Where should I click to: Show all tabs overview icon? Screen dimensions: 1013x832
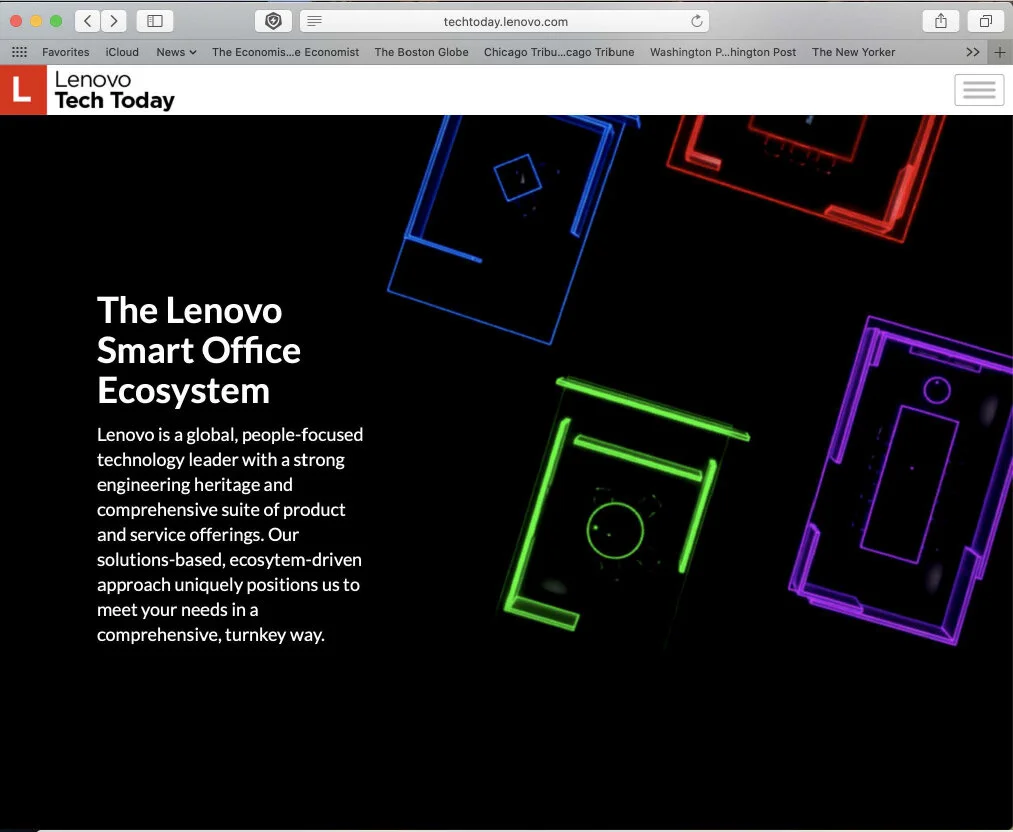click(x=985, y=21)
